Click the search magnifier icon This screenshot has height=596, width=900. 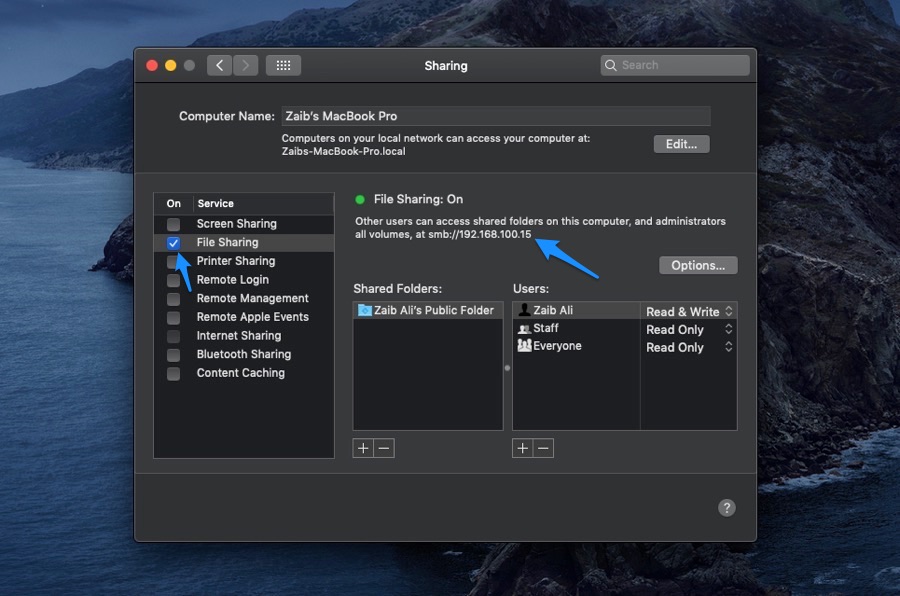pos(611,65)
